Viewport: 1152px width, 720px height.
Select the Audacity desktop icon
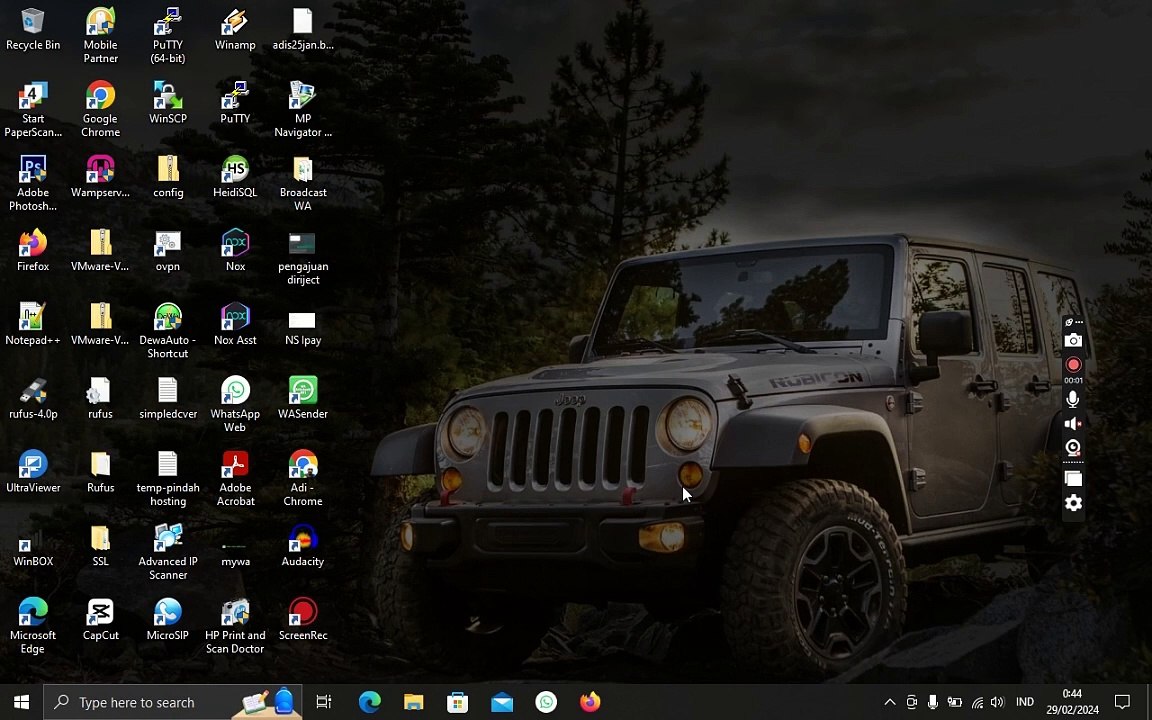click(x=302, y=546)
